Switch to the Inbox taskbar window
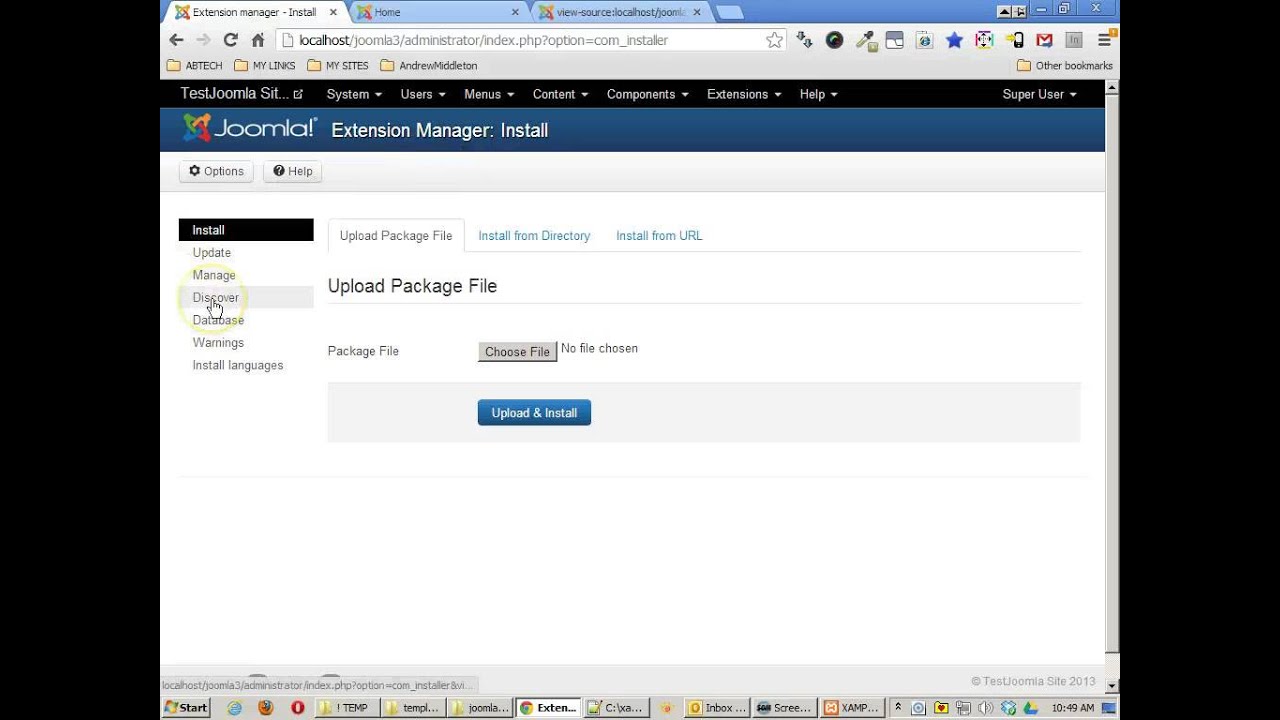Viewport: 1280px width, 720px height. pyautogui.click(x=717, y=708)
